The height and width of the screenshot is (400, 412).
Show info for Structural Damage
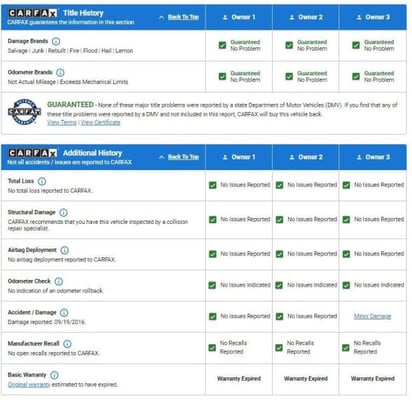[x=63, y=212]
